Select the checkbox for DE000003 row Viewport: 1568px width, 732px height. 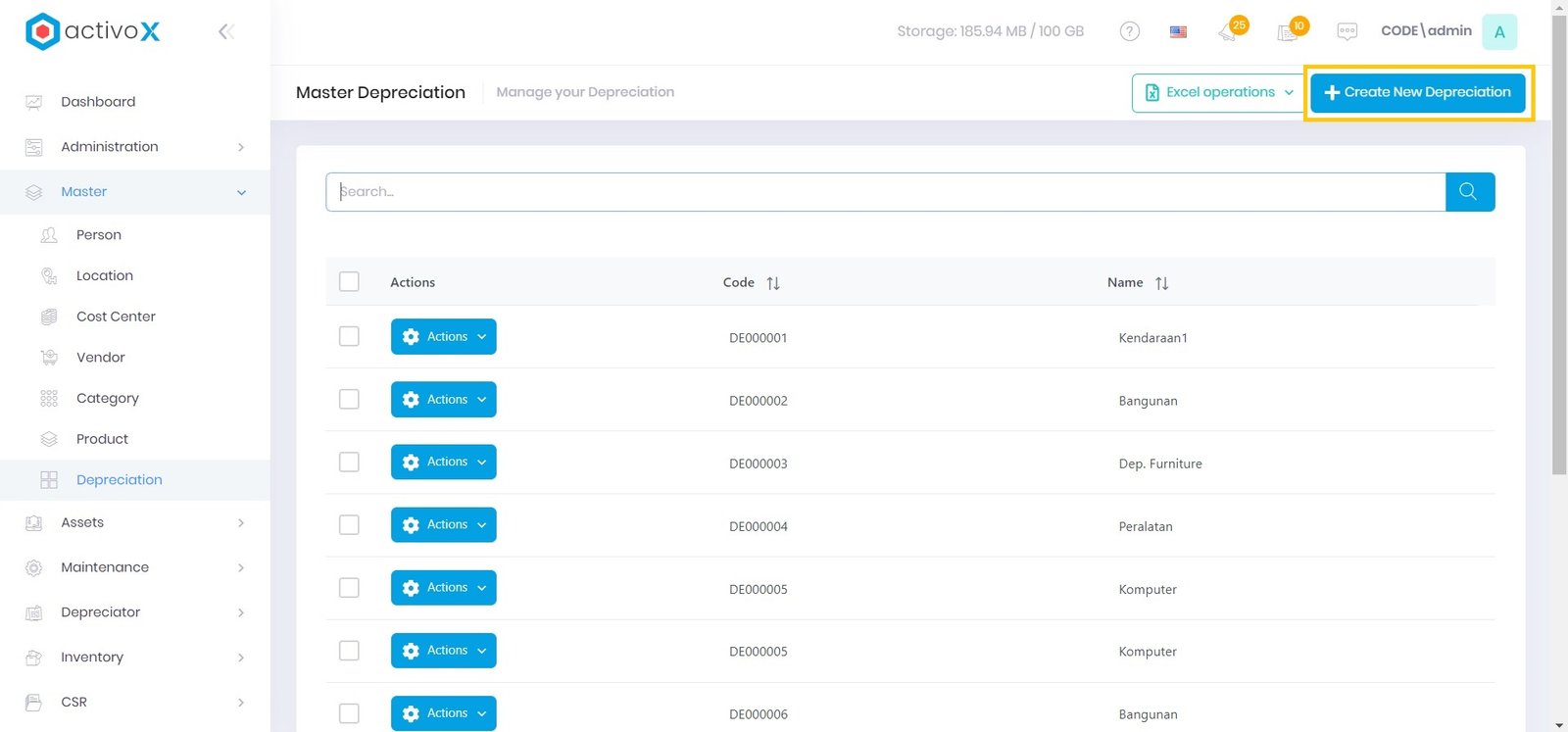point(349,462)
